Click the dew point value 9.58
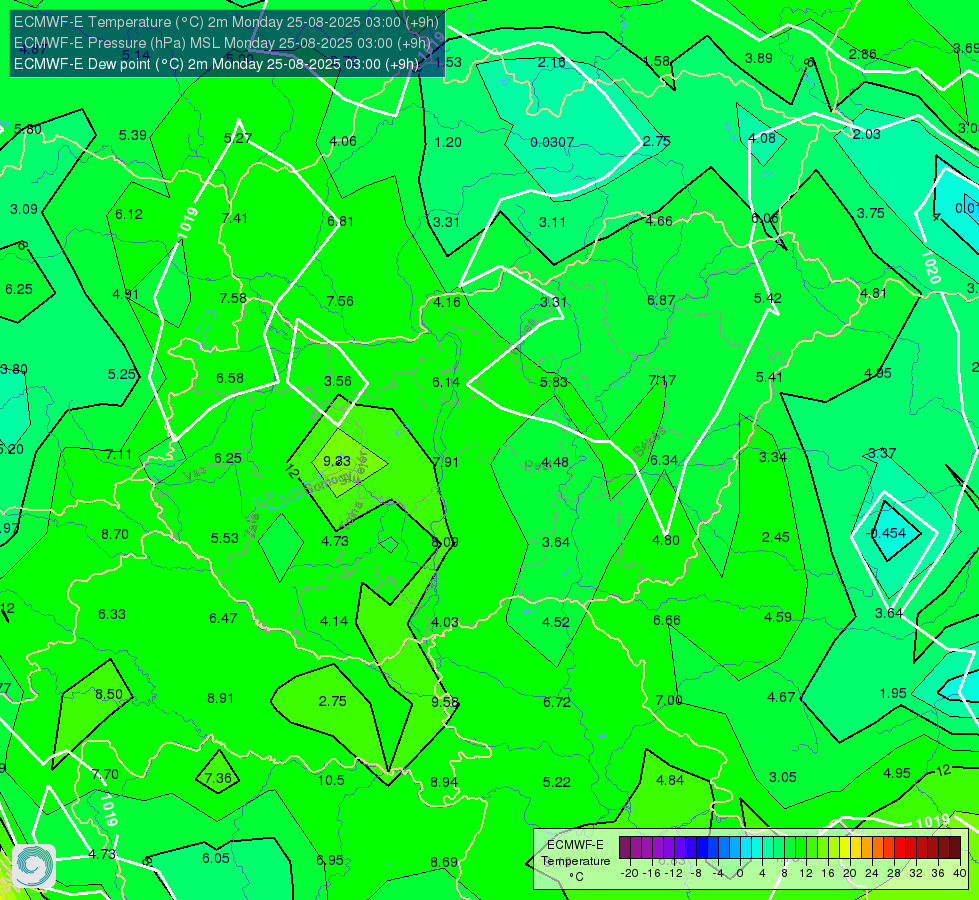Viewport: 979px width, 900px height. pyautogui.click(x=445, y=701)
